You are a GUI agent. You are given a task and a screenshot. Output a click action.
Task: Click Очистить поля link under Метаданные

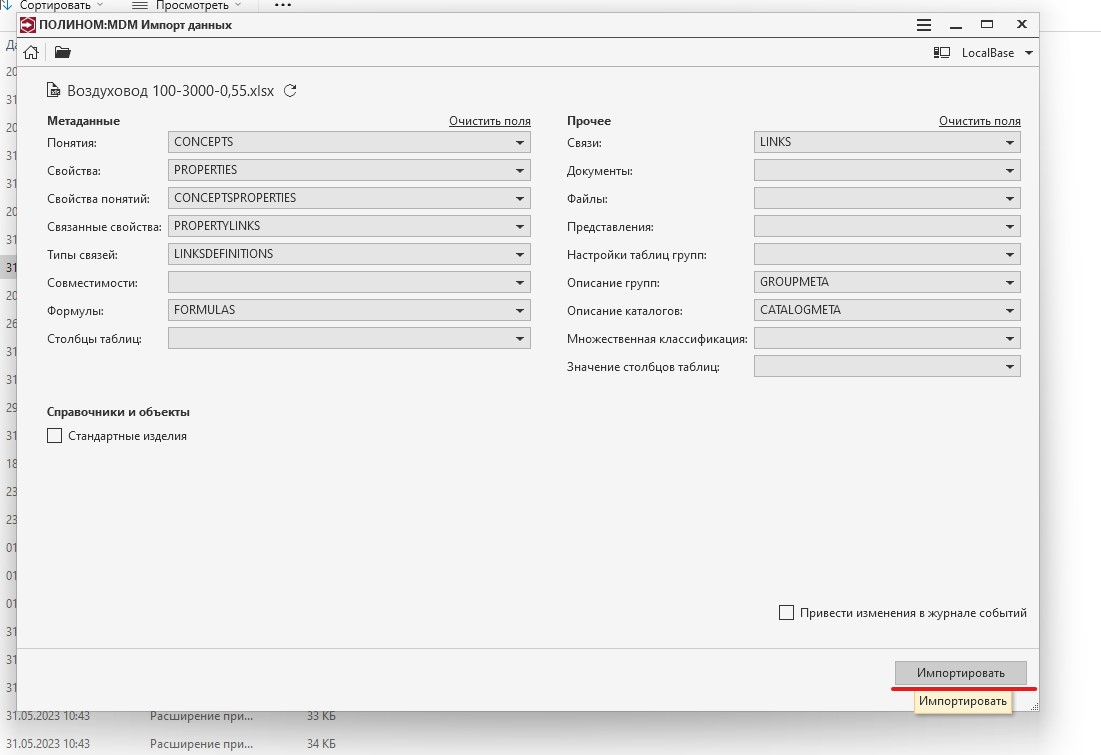click(x=489, y=121)
